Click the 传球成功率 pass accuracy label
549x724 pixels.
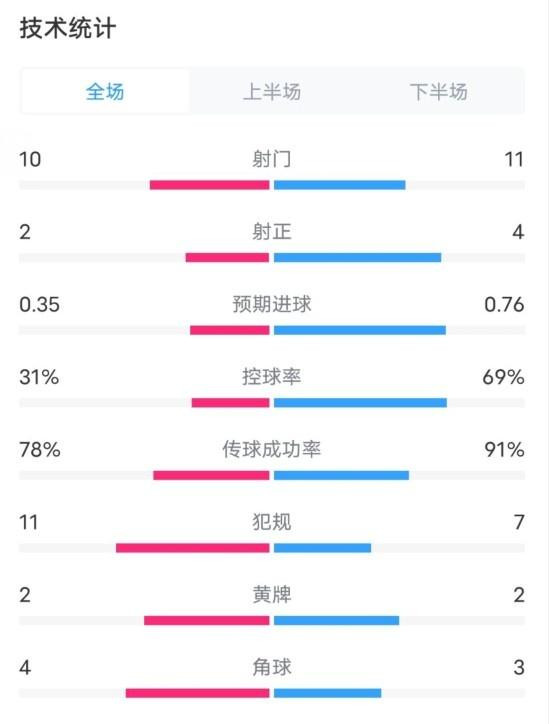272,449
